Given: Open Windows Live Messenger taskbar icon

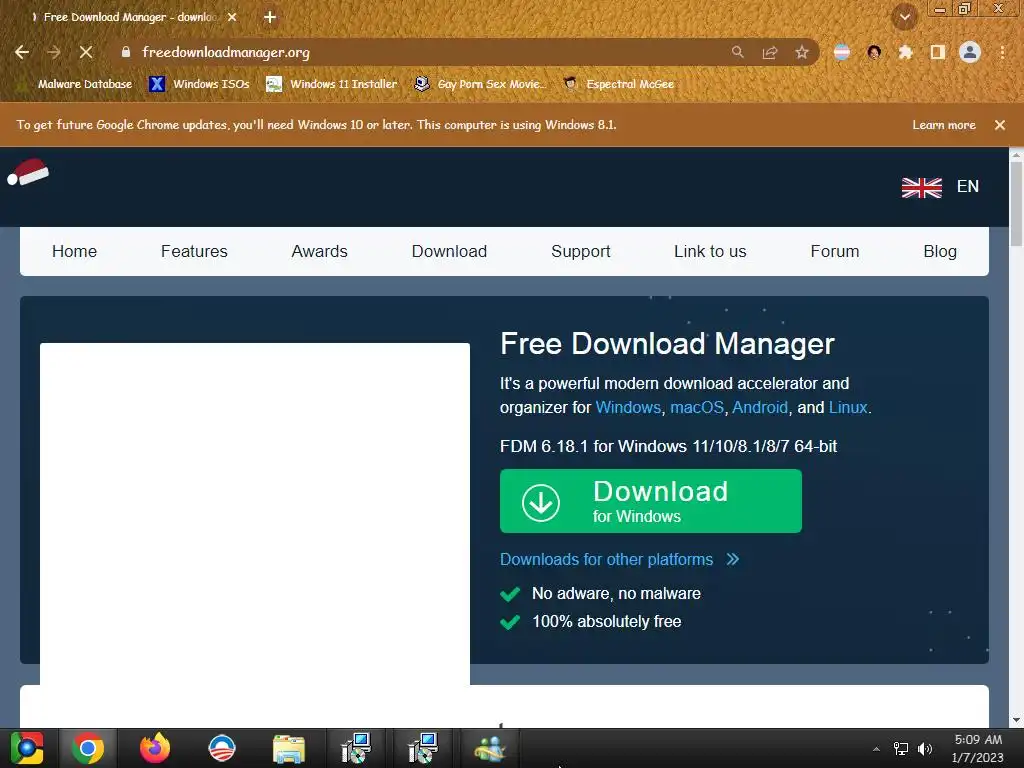Looking at the screenshot, I should click(x=490, y=748).
